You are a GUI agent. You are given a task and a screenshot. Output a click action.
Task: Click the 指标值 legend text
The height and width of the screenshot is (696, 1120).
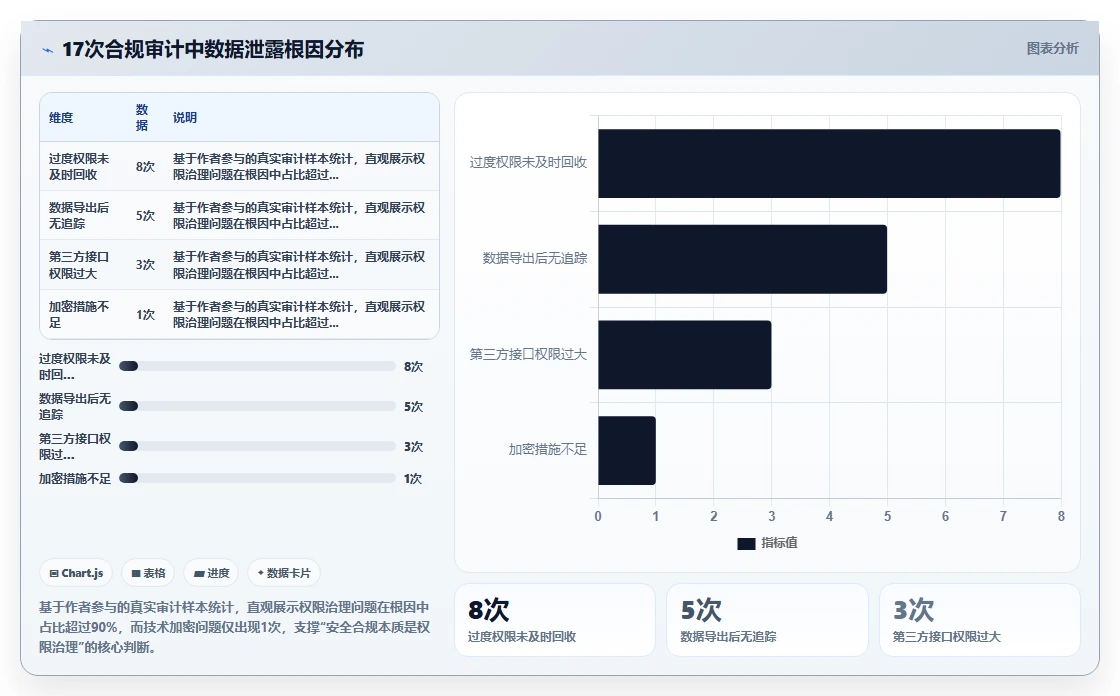pyautogui.click(x=779, y=543)
